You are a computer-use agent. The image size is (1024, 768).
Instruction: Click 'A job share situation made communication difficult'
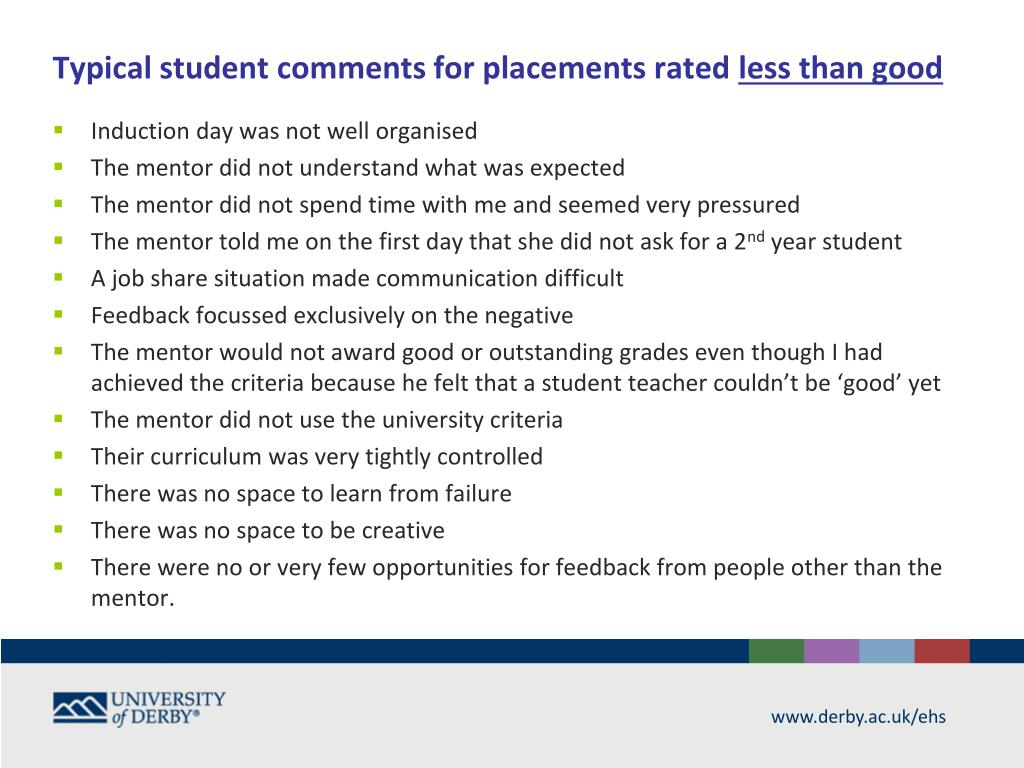357,279
